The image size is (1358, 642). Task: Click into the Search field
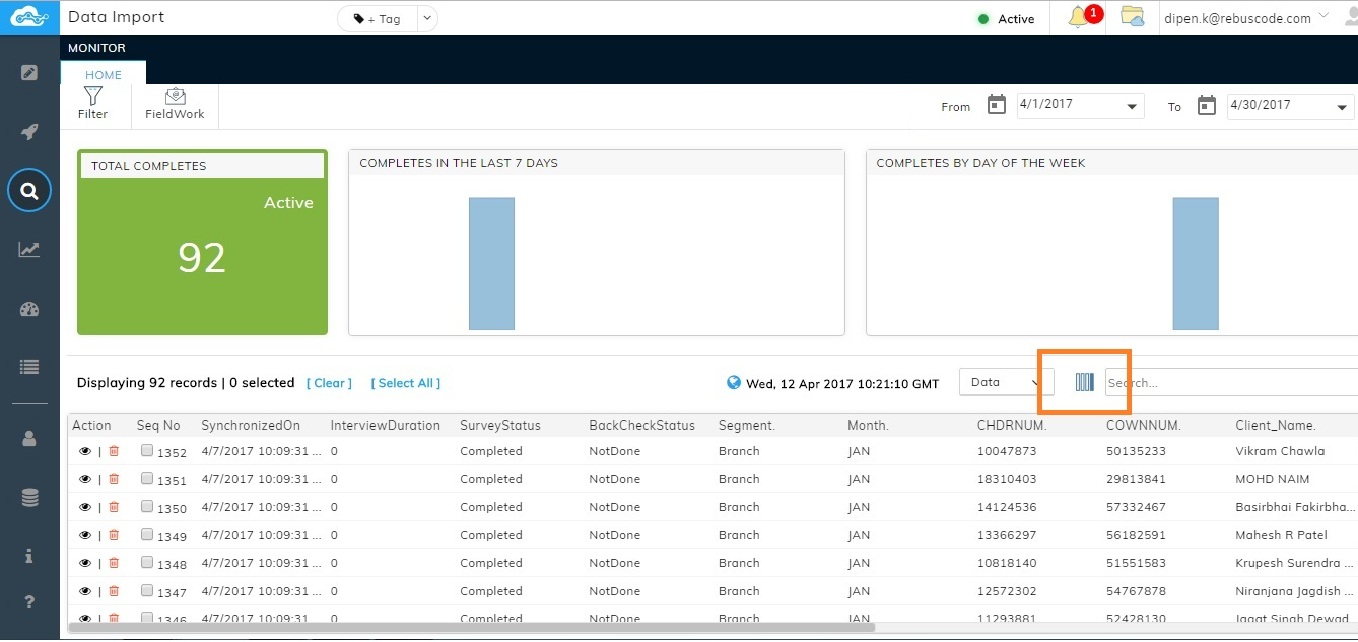pos(1230,382)
